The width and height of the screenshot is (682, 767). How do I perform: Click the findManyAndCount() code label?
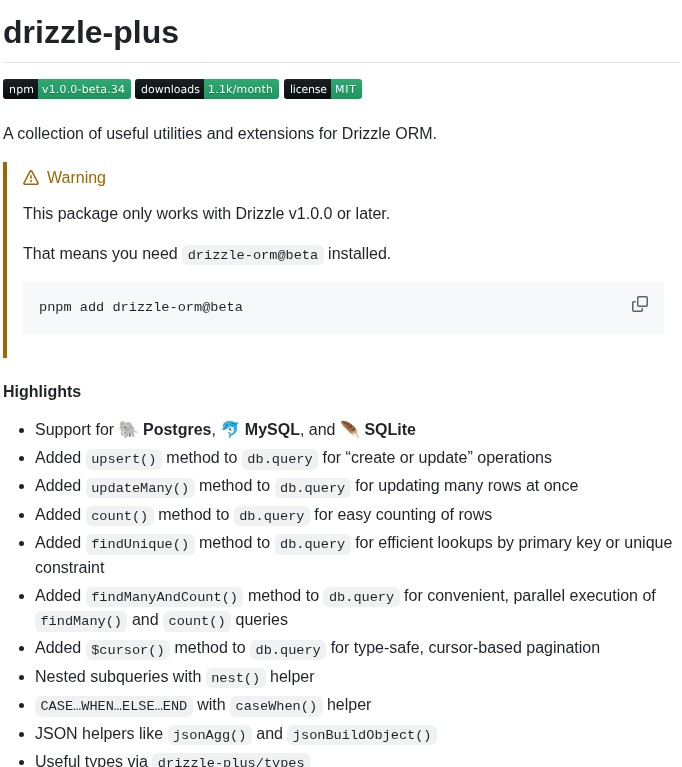click(x=164, y=597)
